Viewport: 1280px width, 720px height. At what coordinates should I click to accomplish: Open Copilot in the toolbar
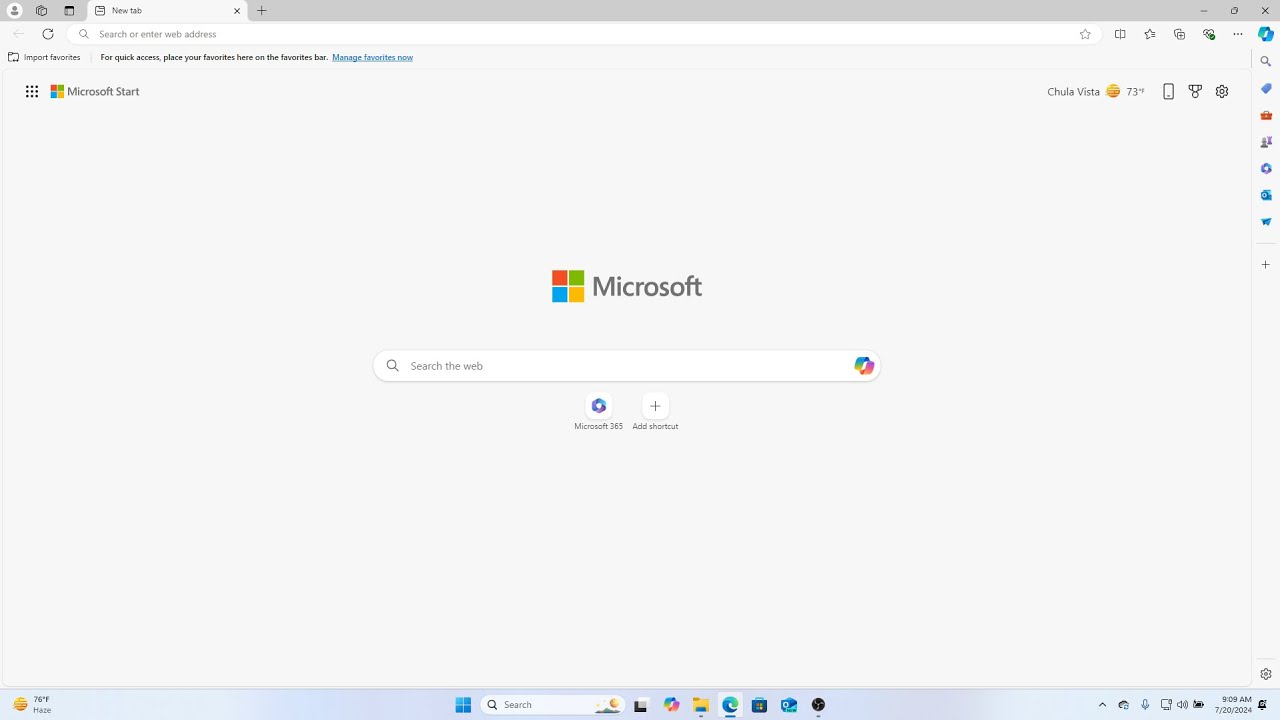[1265, 34]
